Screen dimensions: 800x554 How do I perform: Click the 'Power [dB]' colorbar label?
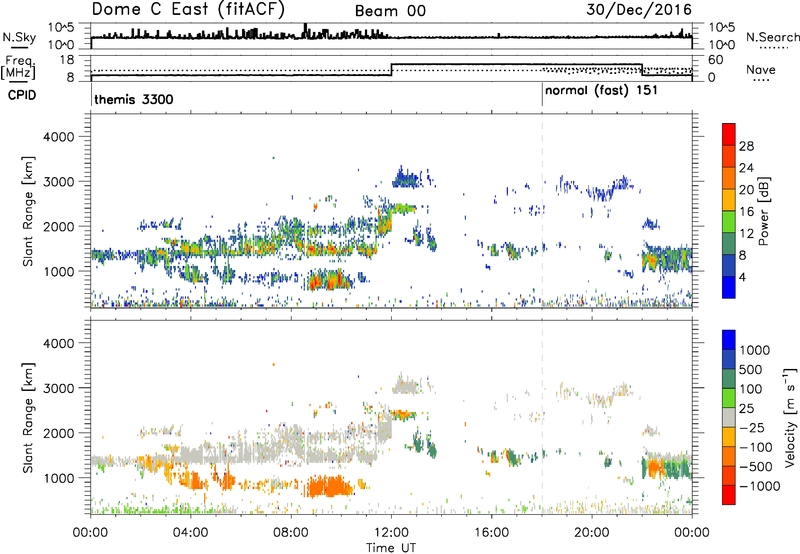[x=763, y=211]
